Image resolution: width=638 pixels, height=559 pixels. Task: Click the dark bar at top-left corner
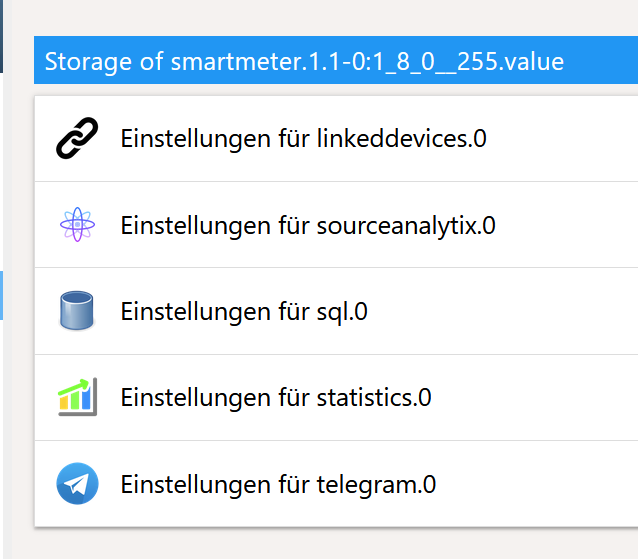2,35
